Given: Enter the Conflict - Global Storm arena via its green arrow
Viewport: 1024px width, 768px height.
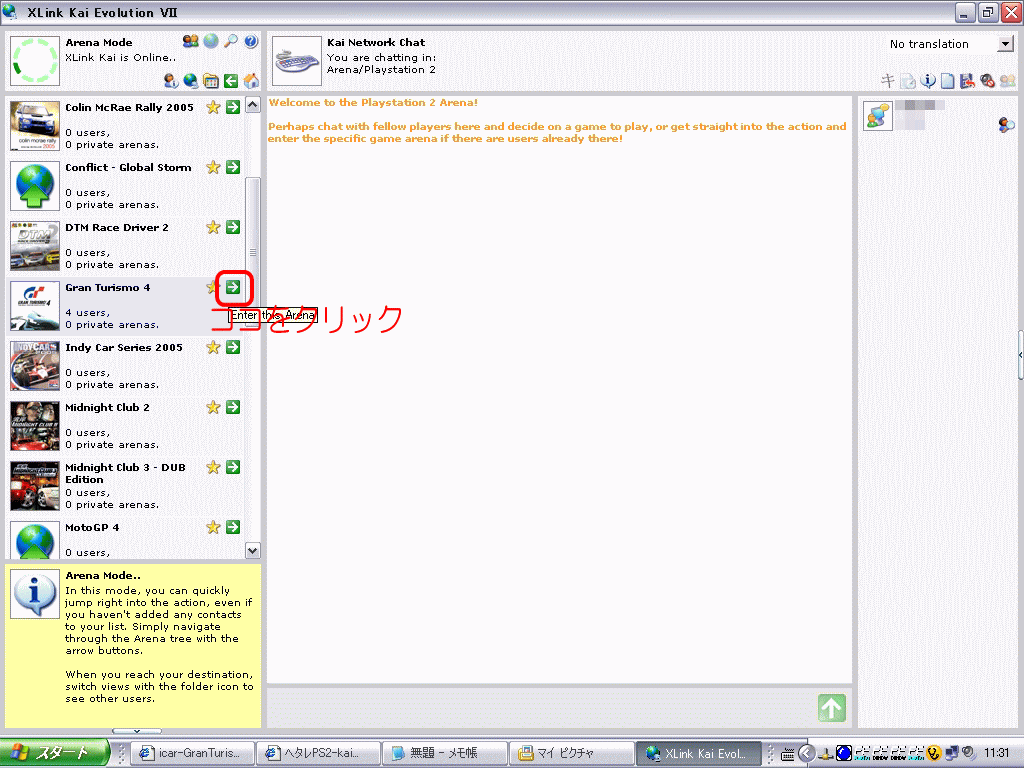Looking at the screenshot, I should tap(233, 167).
